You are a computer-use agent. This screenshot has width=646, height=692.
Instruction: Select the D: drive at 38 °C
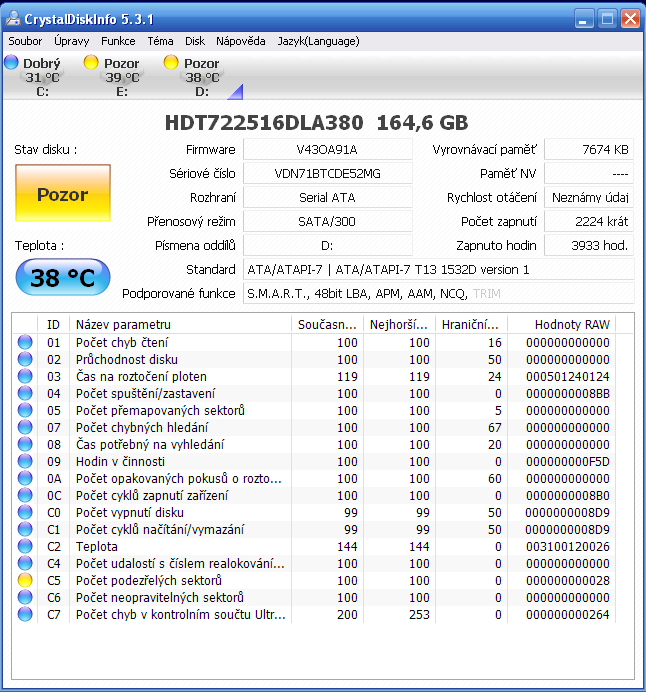(x=193, y=76)
